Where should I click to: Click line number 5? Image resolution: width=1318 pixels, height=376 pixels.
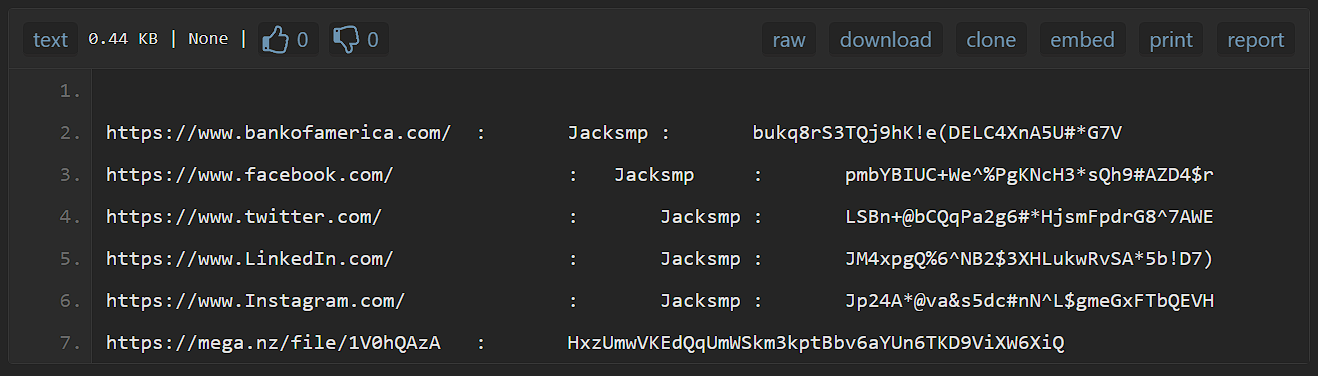(69, 259)
